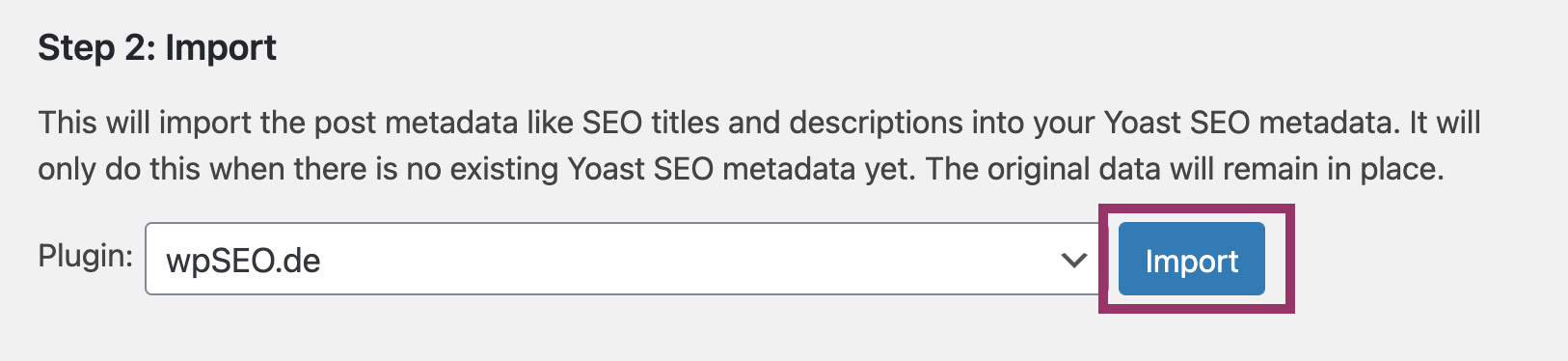Click the sentence "The original data will remain in place"
This screenshot has width=1568, height=361.
pyautogui.click(x=1185, y=169)
